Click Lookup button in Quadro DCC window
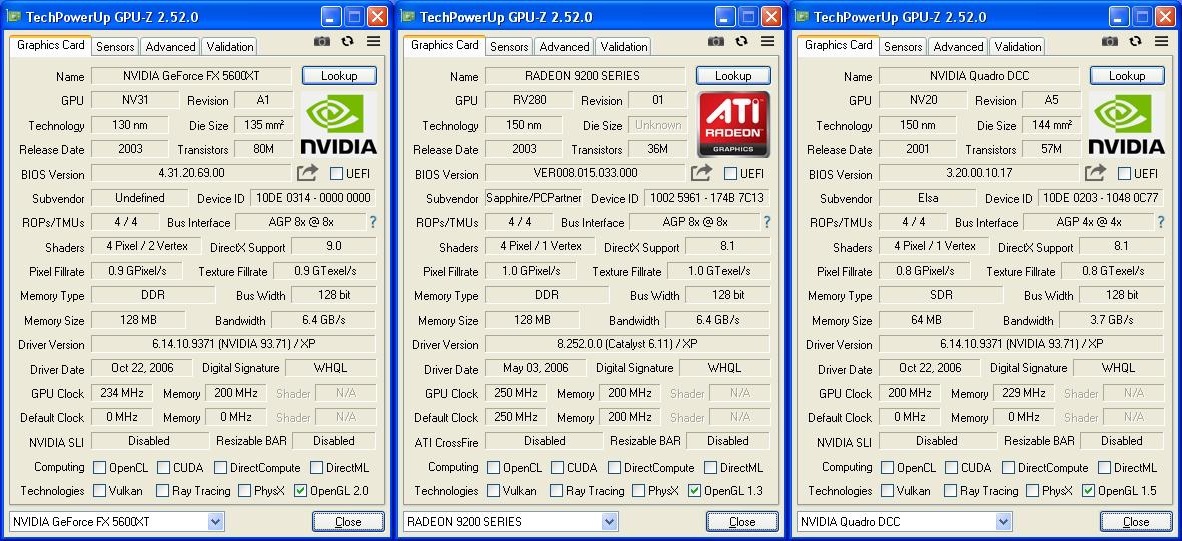The height and width of the screenshot is (541, 1182). click(x=1128, y=75)
